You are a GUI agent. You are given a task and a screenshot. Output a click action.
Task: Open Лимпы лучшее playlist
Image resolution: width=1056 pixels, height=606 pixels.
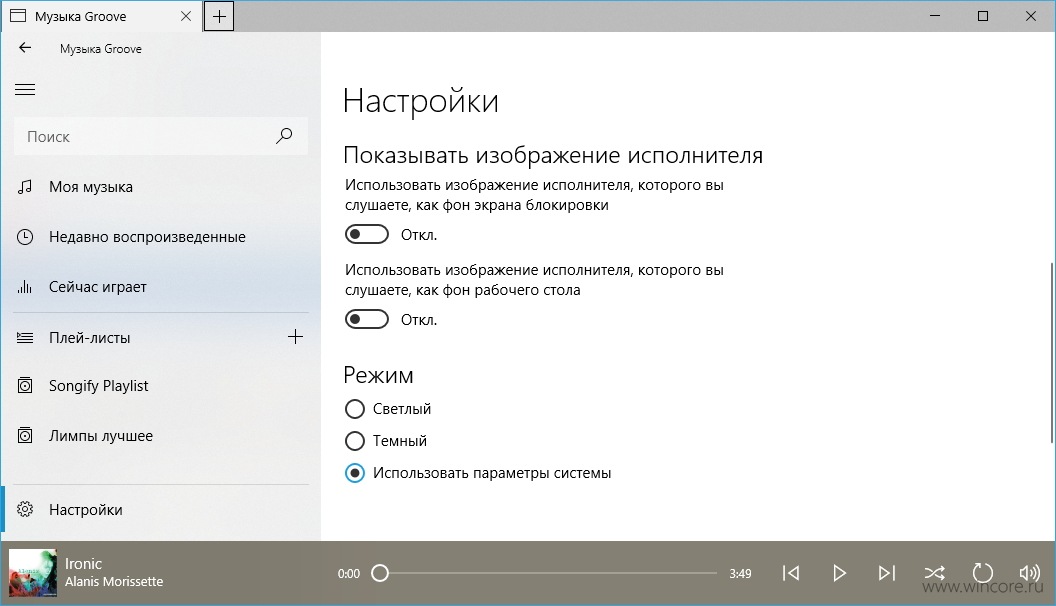(160, 436)
